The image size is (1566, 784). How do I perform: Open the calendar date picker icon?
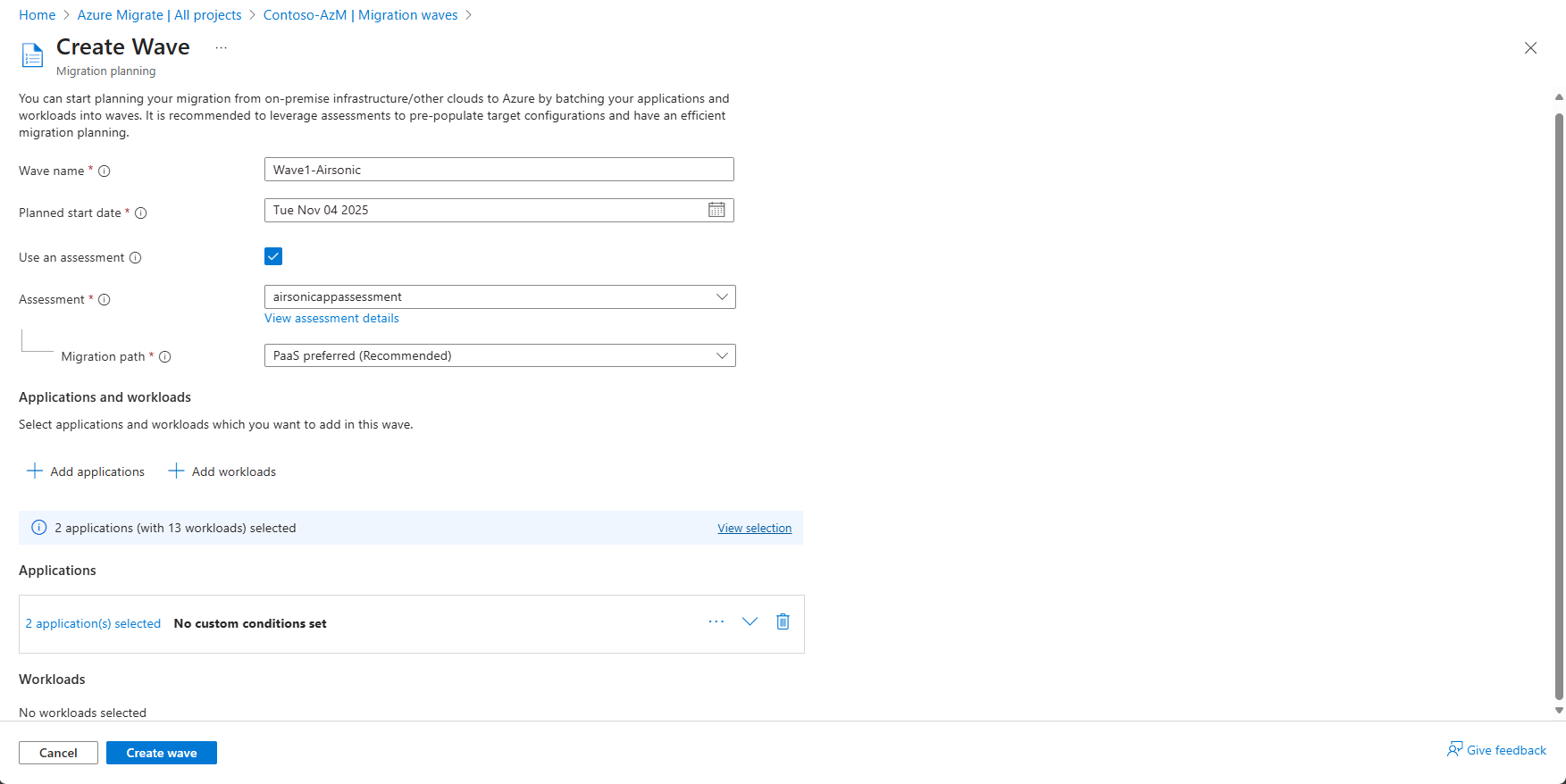716,210
